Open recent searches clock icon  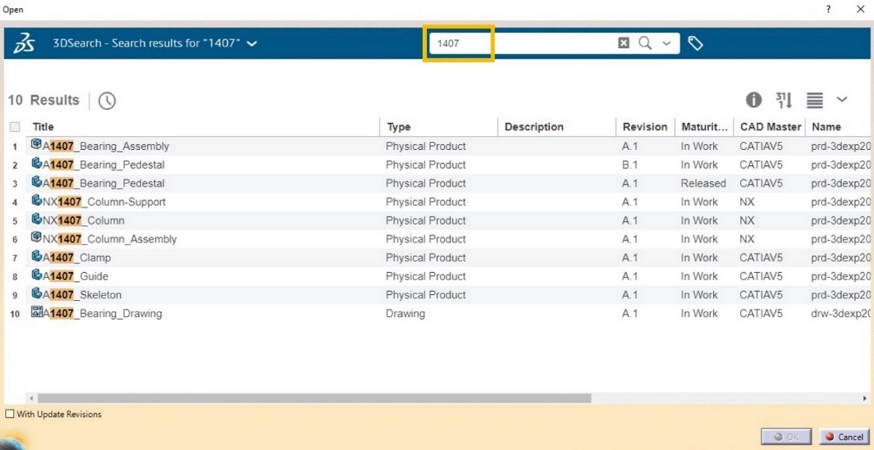107,100
